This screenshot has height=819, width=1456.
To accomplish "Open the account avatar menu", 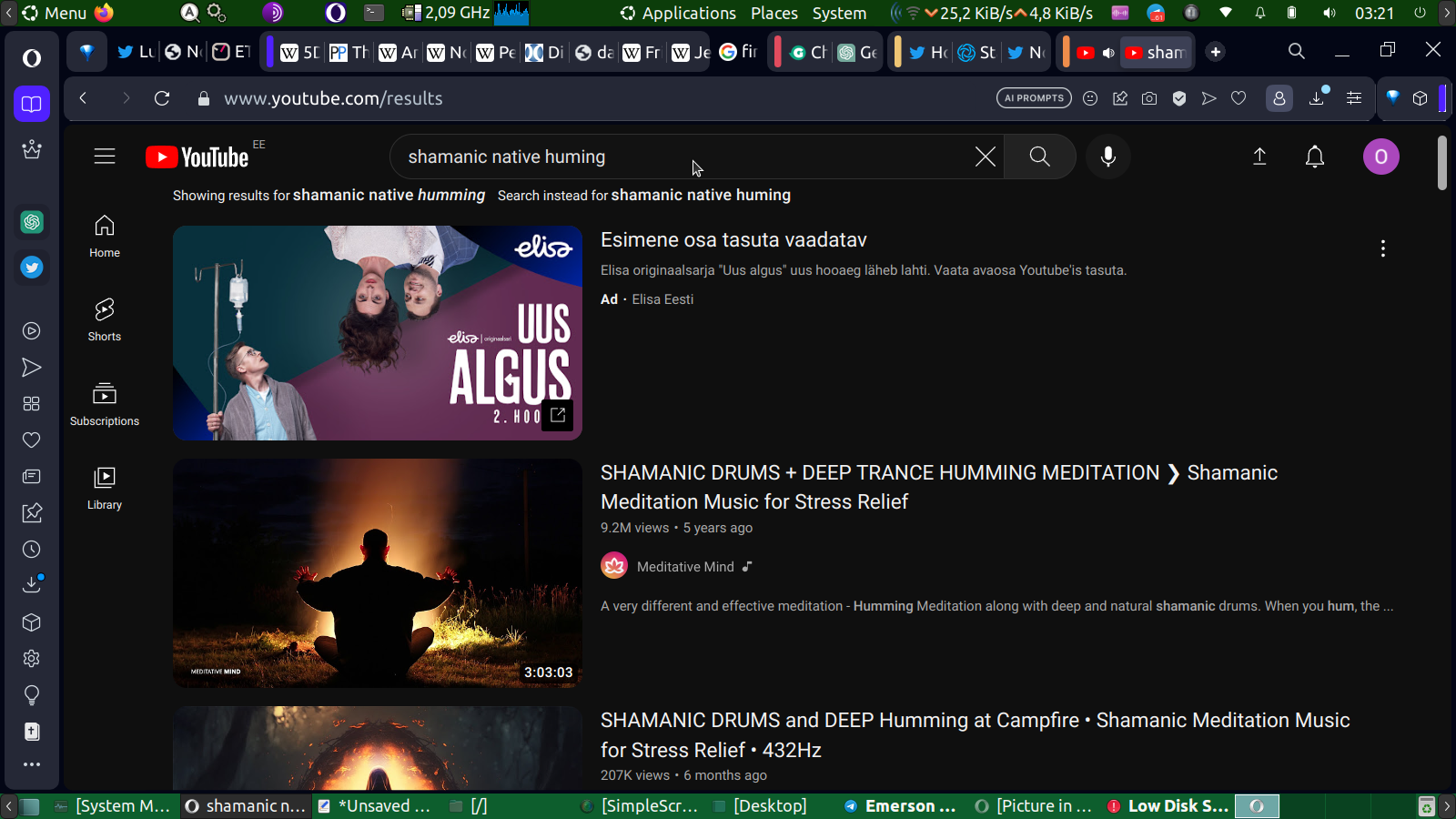I will coord(1380,157).
